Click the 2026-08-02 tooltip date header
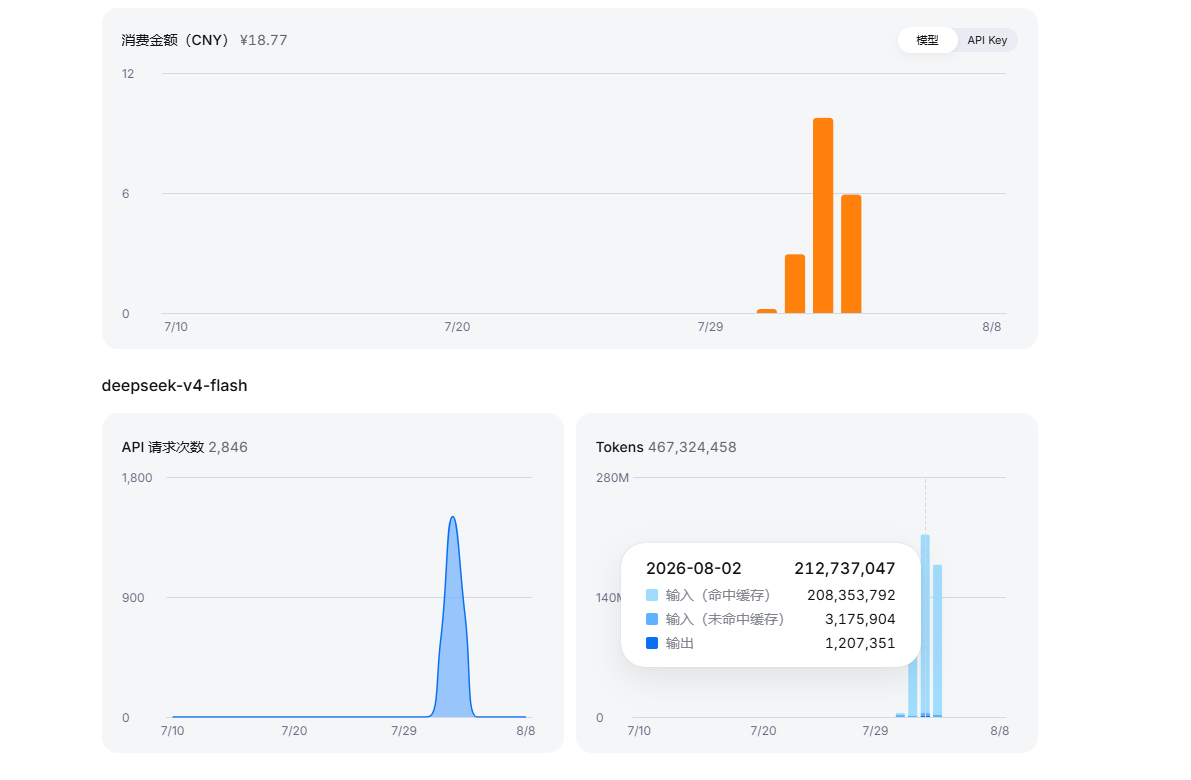The width and height of the screenshot is (1191, 780). 693,568
